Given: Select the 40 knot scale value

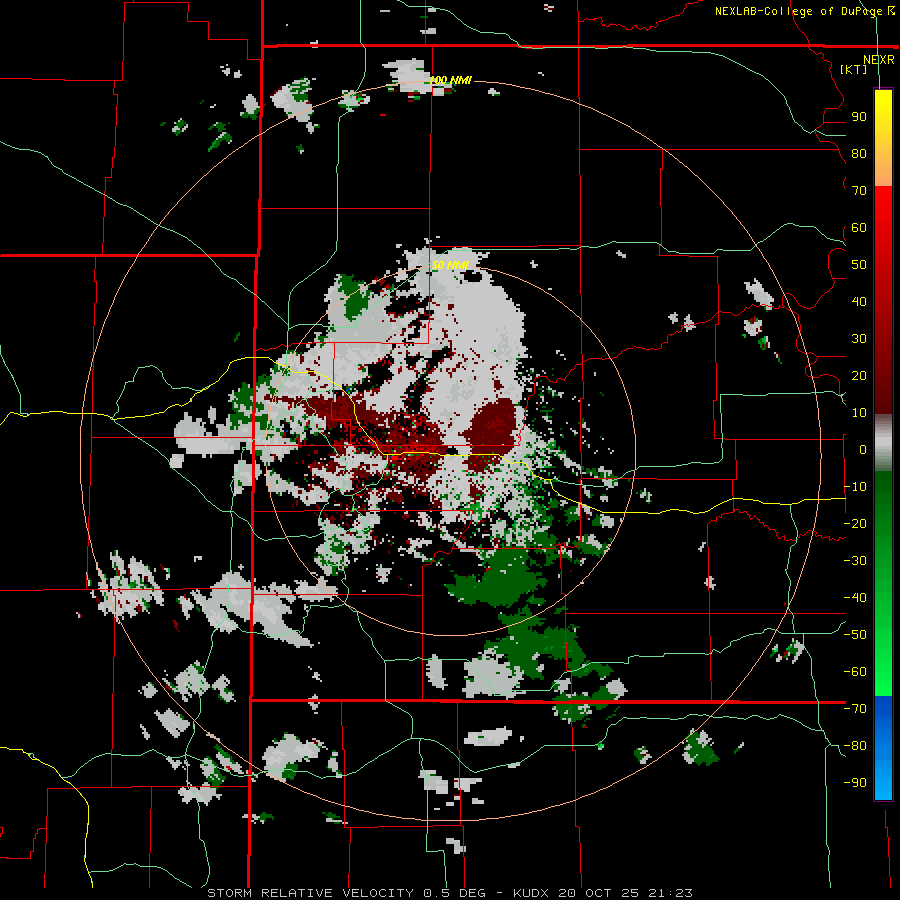Looking at the screenshot, I should 859,302.
